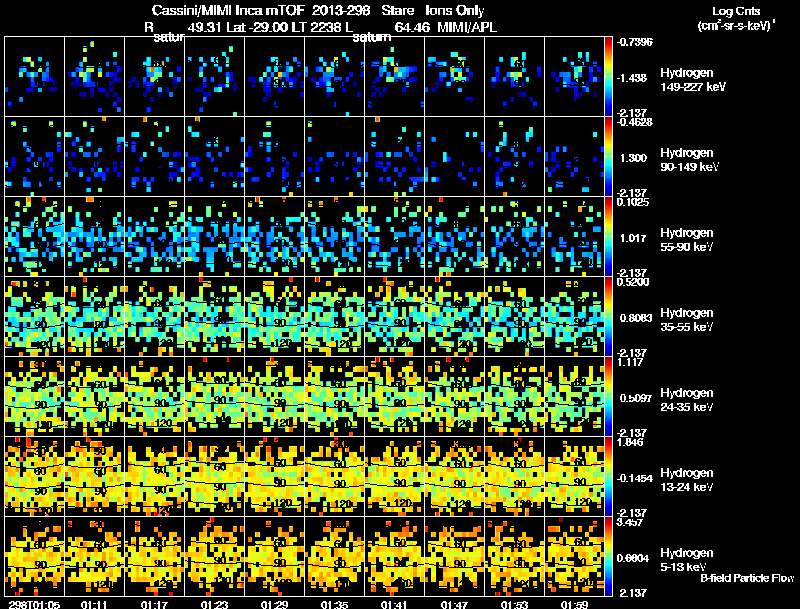Screen dimensions: 800x609
Task: Click the 3.457 scale value
Action: click(631, 522)
